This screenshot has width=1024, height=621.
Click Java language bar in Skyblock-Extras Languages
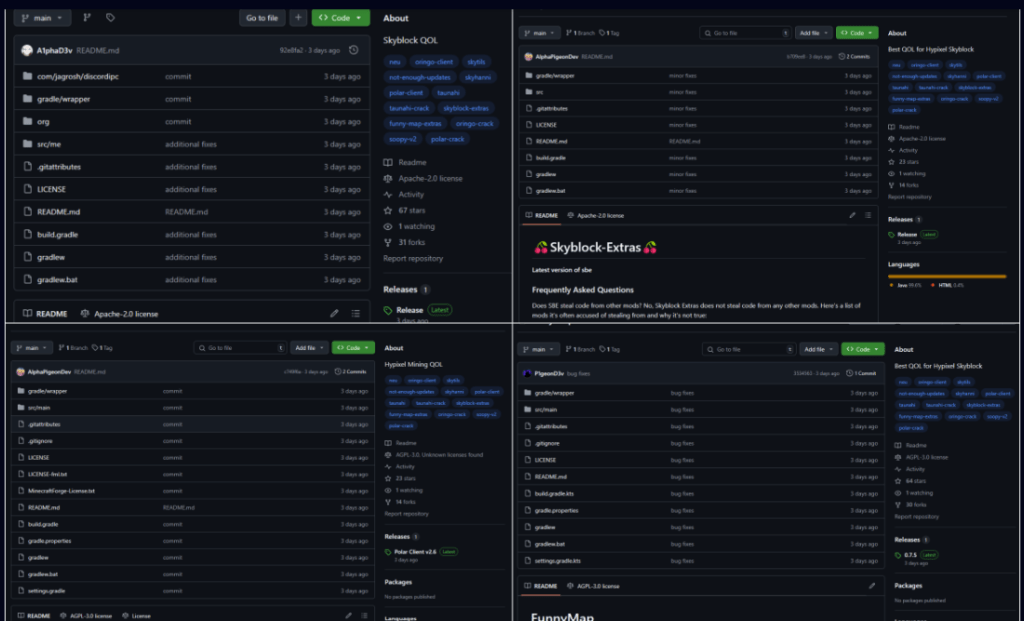tap(946, 276)
